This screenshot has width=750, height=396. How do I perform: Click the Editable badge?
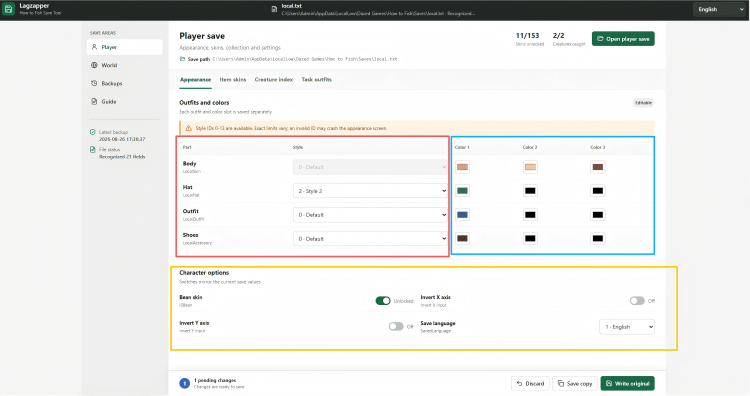click(x=643, y=103)
